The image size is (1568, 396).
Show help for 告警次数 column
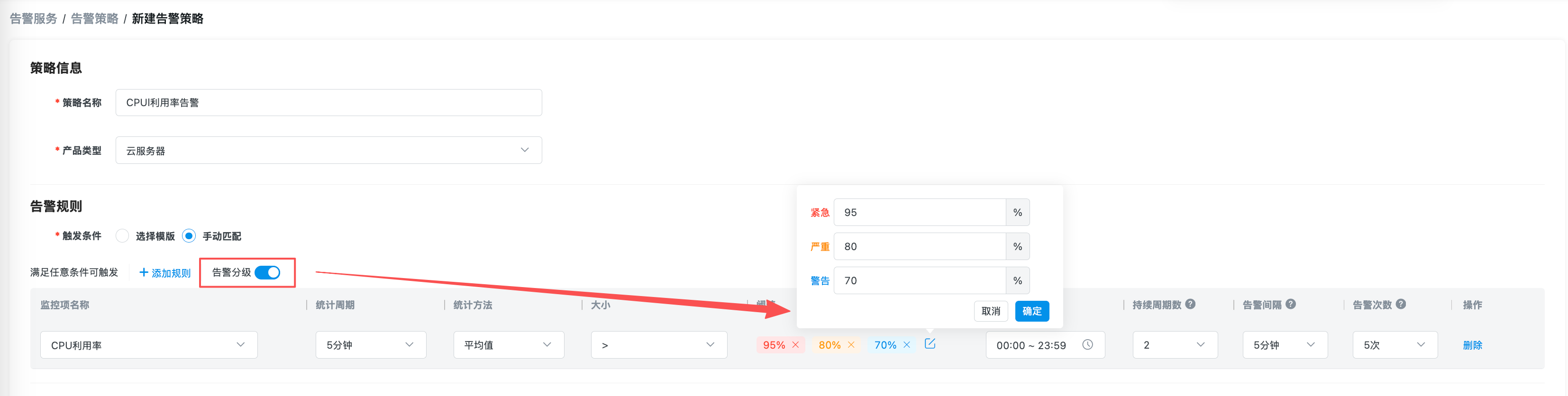pyautogui.click(x=1401, y=304)
